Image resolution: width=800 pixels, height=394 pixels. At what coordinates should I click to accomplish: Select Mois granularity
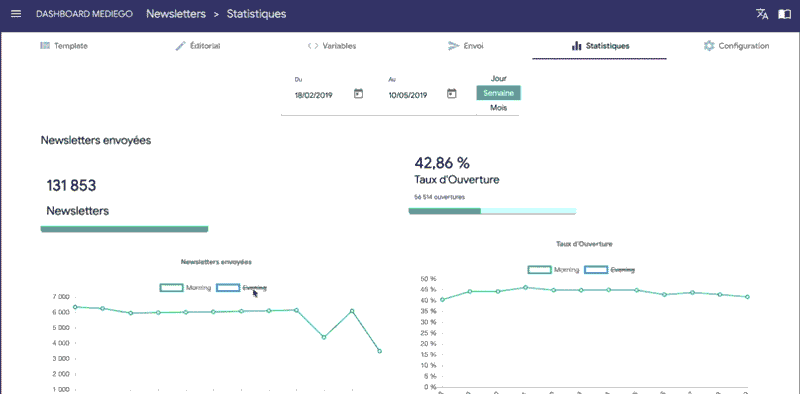(498, 108)
